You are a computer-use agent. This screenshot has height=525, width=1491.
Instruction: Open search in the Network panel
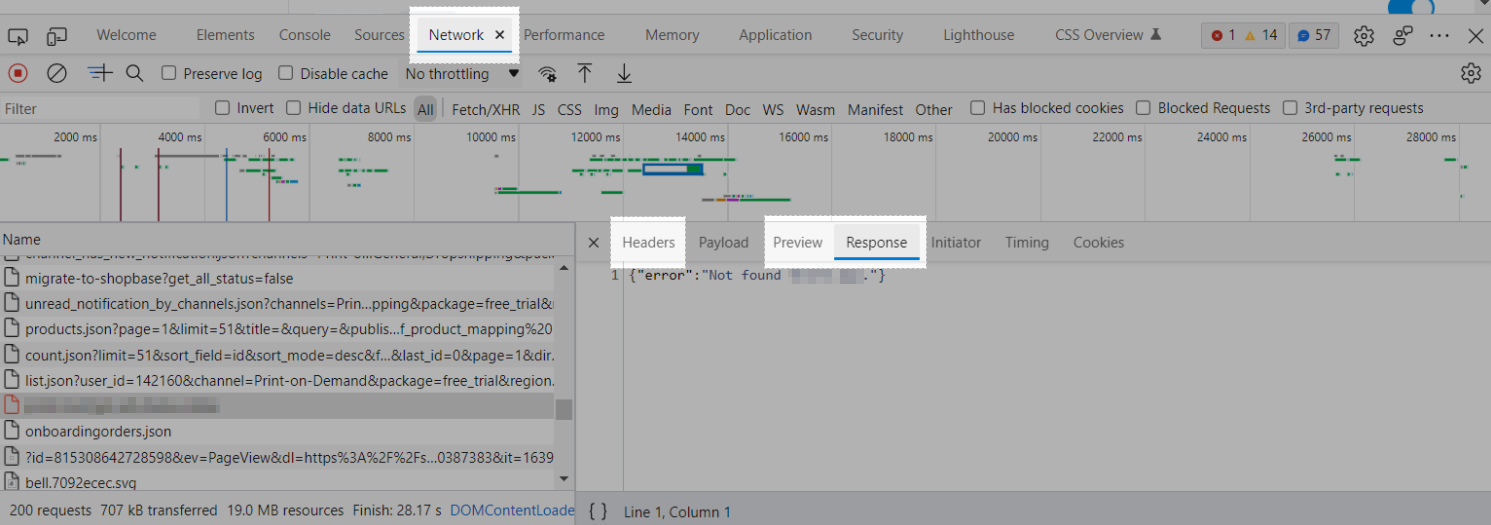pos(135,73)
